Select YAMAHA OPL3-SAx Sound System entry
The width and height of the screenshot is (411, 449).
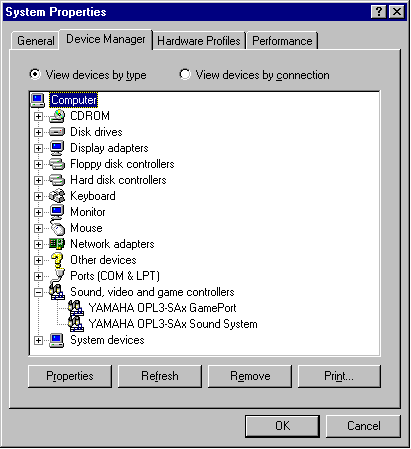pos(173,324)
